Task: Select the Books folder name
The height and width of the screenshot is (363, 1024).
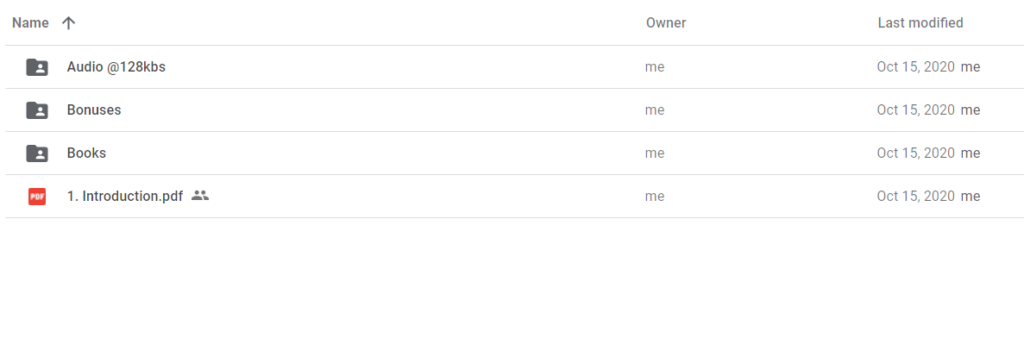Action: pos(86,153)
